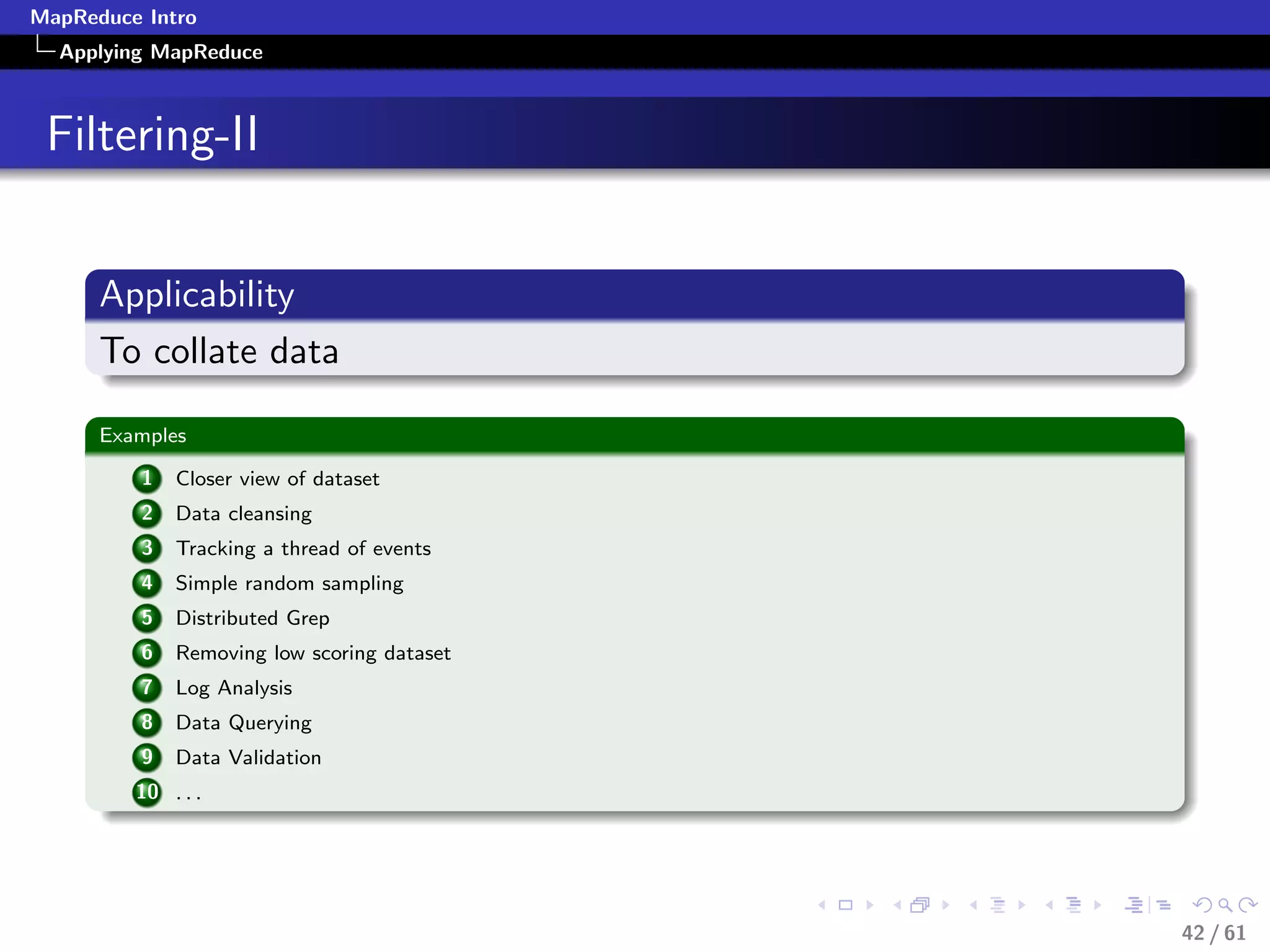Select the 'Distributed Grep' item
Screen dimensions: 1270x952
pyautogui.click(x=252, y=619)
